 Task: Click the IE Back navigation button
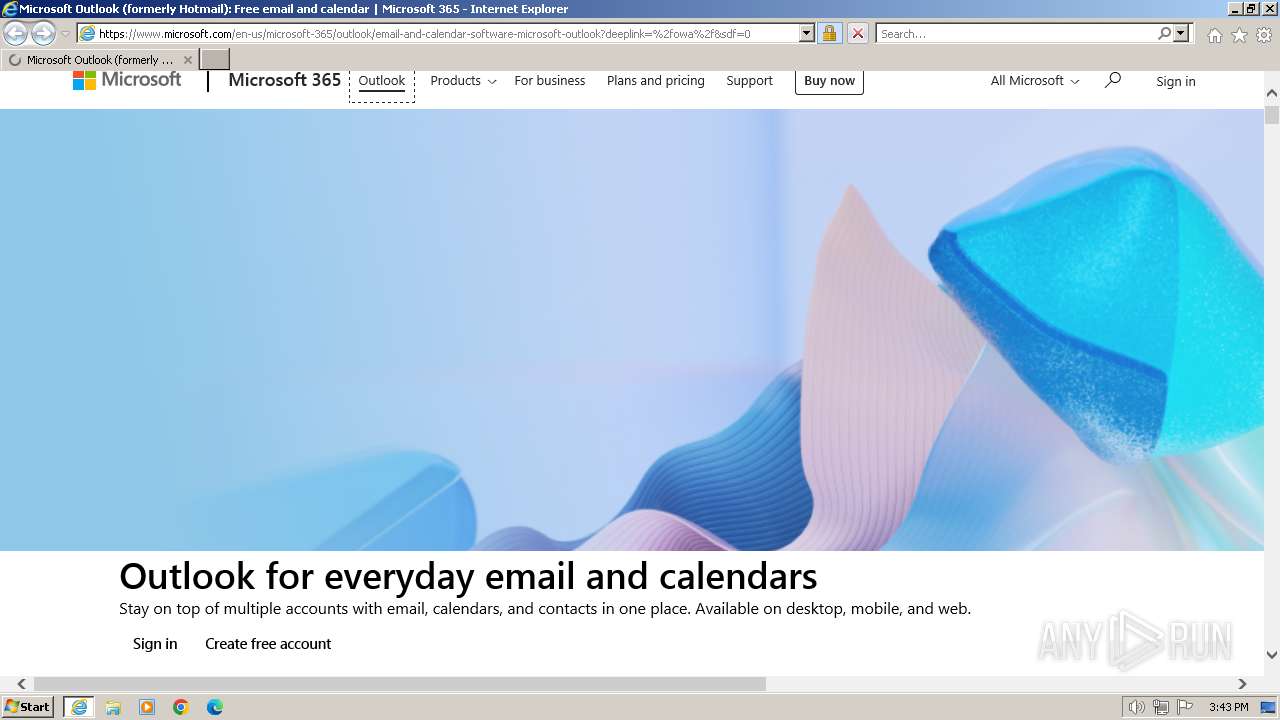(x=15, y=33)
